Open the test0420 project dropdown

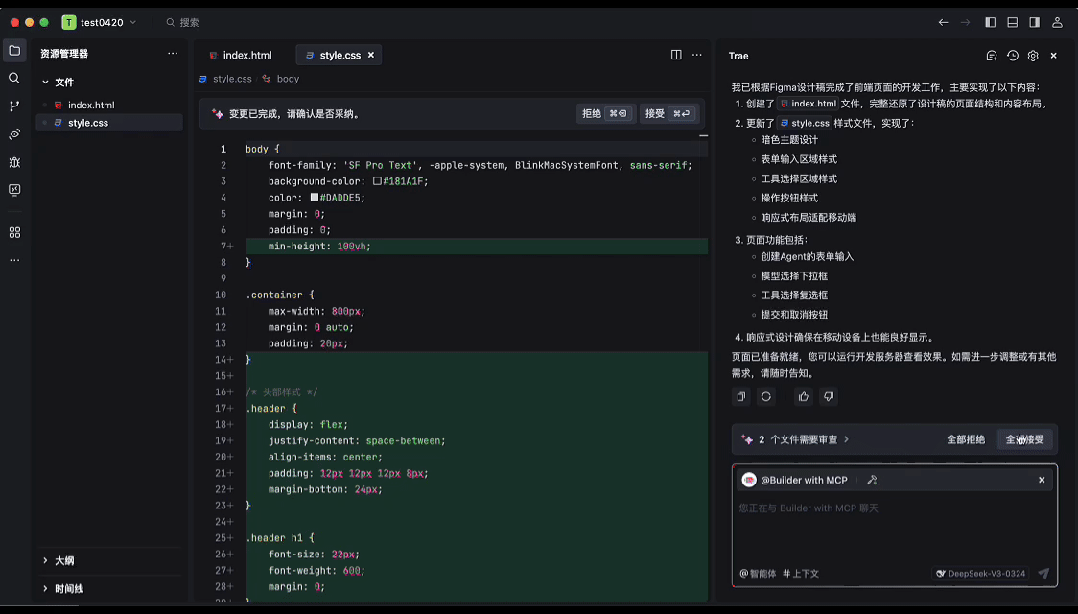click(x=99, y=22)
